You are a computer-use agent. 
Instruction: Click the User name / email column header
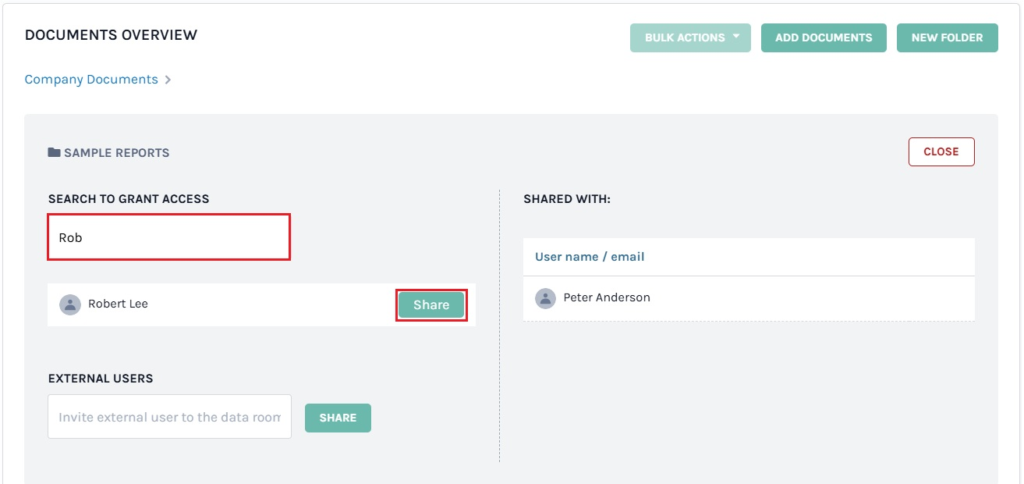(x=589, y=257)
